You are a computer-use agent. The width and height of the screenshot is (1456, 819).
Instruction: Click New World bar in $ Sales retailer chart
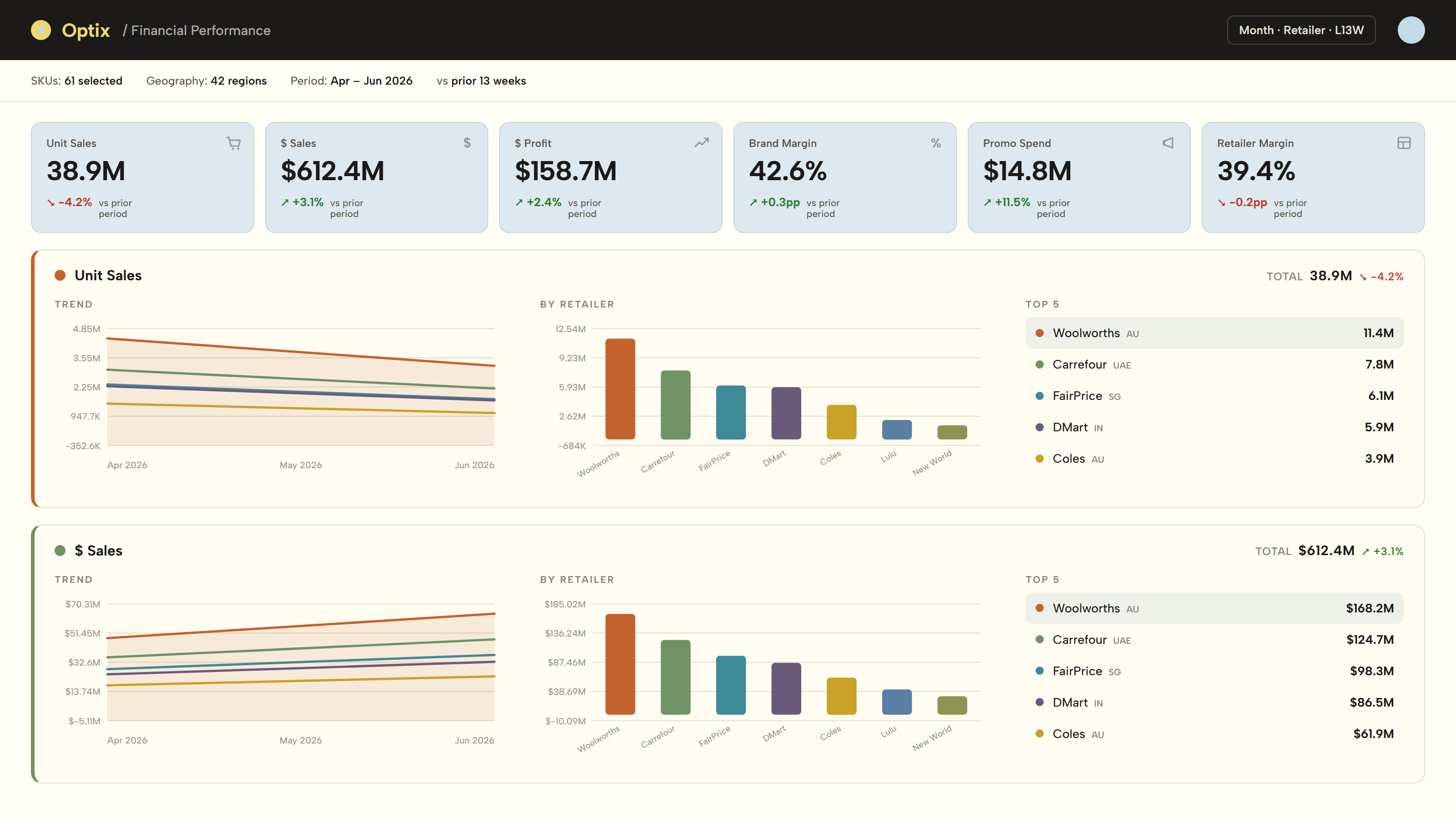(x=952, y=705)
